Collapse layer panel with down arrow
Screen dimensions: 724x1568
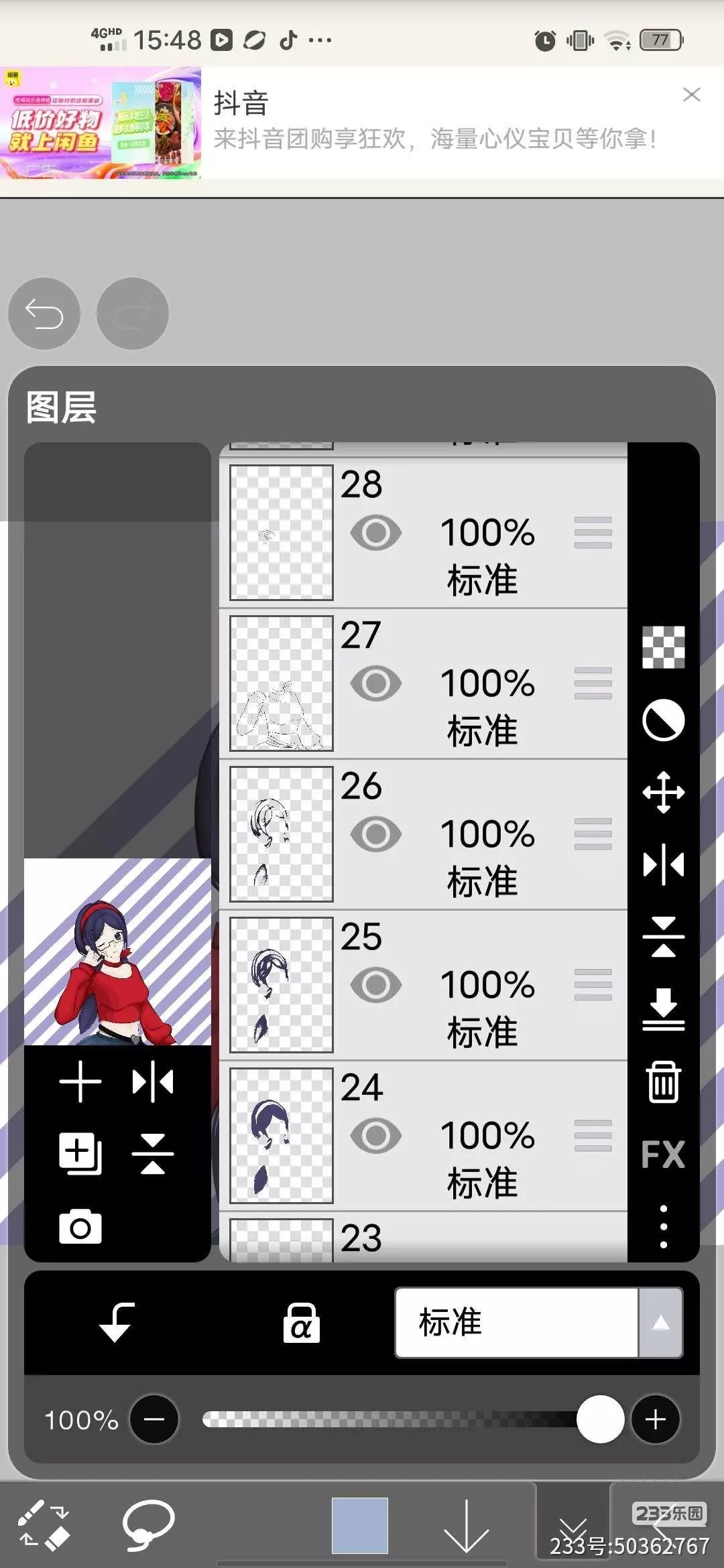click(466, 1526)
